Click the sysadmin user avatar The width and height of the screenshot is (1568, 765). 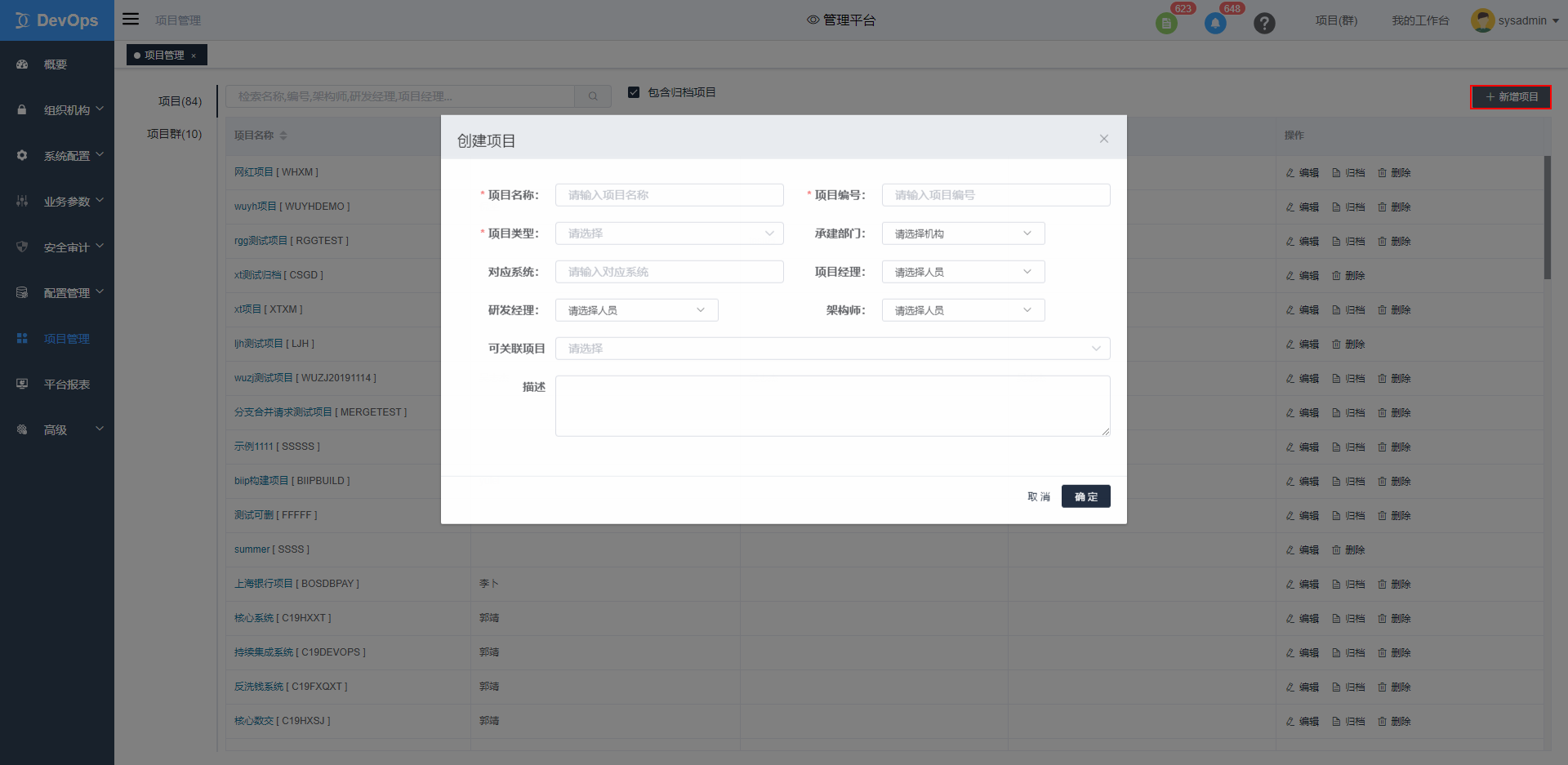click(1482, 20)
